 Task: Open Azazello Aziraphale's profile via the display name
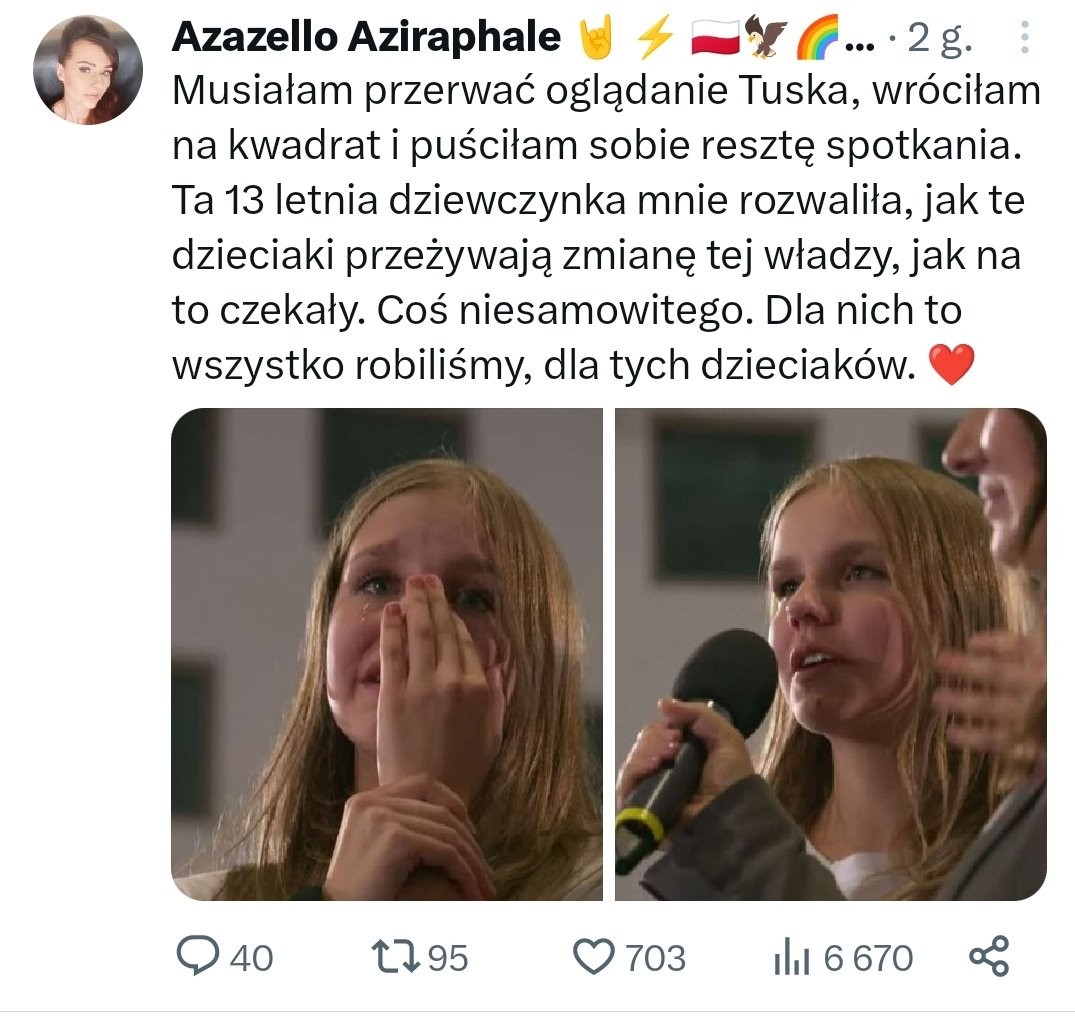pos(366,36)
